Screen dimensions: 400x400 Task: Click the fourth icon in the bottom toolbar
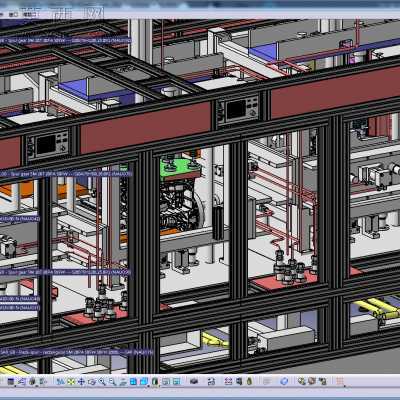(x=42, y=382)
